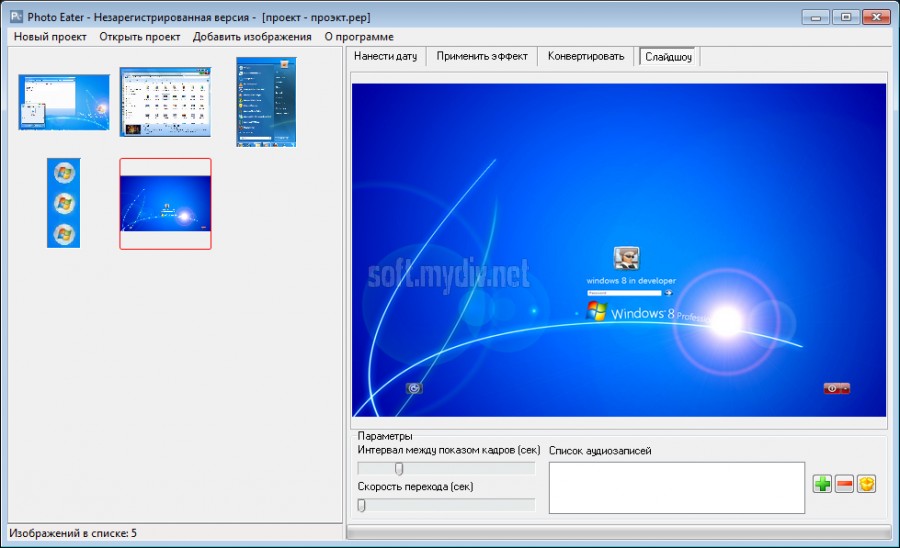
Task: Click the large Windows 8 preview image
Action: 619,250
